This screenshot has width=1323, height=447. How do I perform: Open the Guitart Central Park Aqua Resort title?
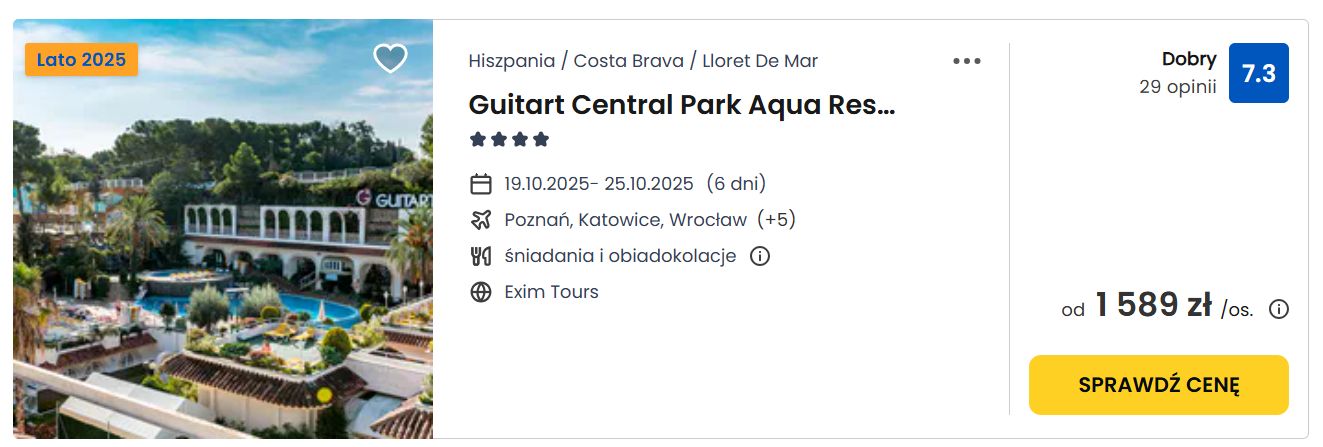coord(682,105)
